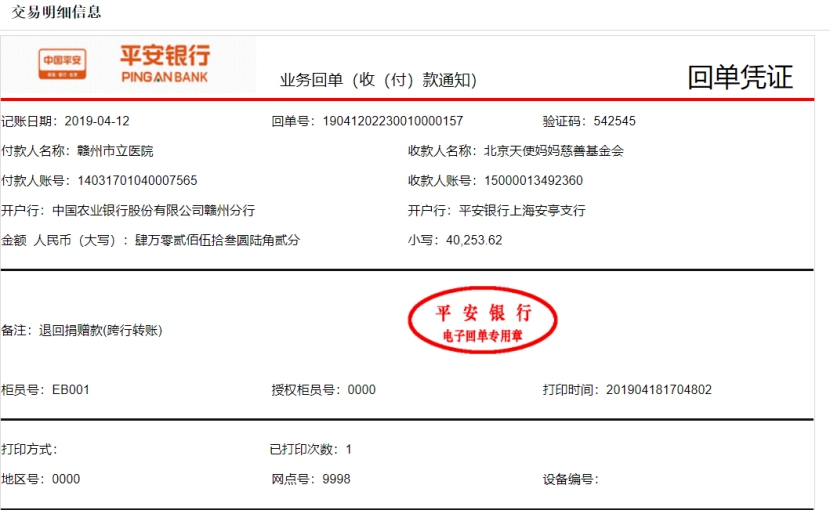Viewport: 830px width, 511px height.
Task: Click the 收款人账号 label
Action: pos(443,181)
